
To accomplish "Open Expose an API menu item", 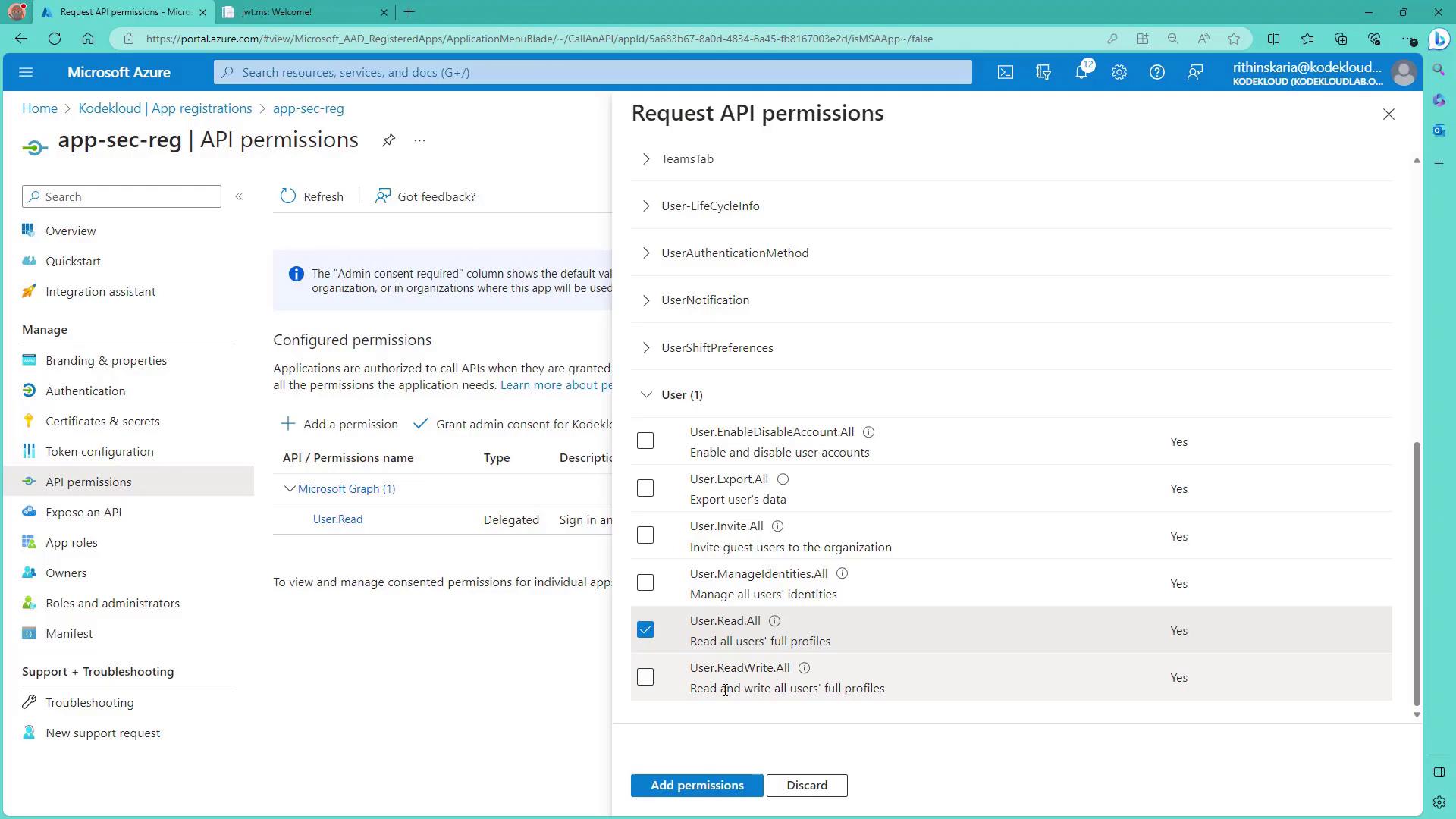I will click(83, 513).
